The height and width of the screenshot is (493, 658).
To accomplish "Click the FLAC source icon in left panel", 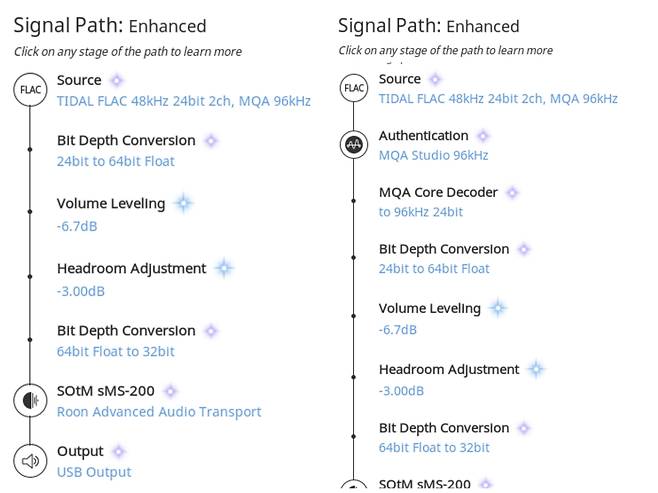I will point(30,91).
